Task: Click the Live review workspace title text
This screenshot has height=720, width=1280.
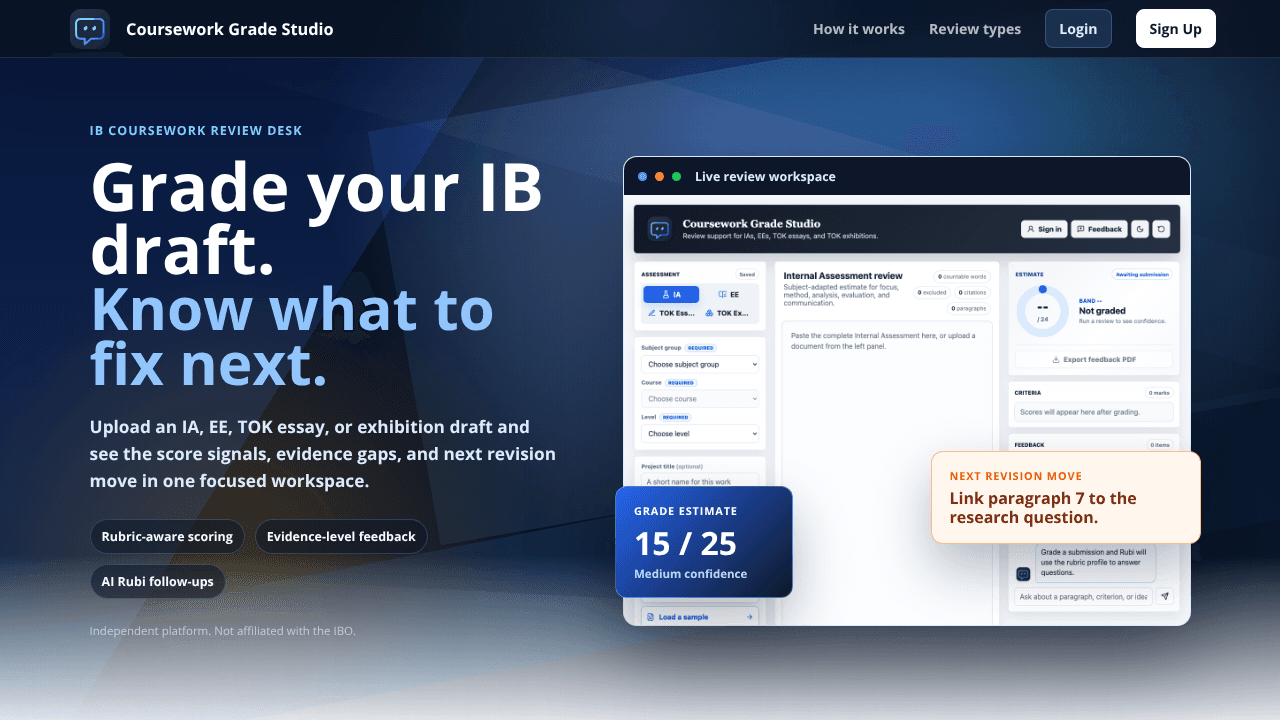Action: (765, 177)
